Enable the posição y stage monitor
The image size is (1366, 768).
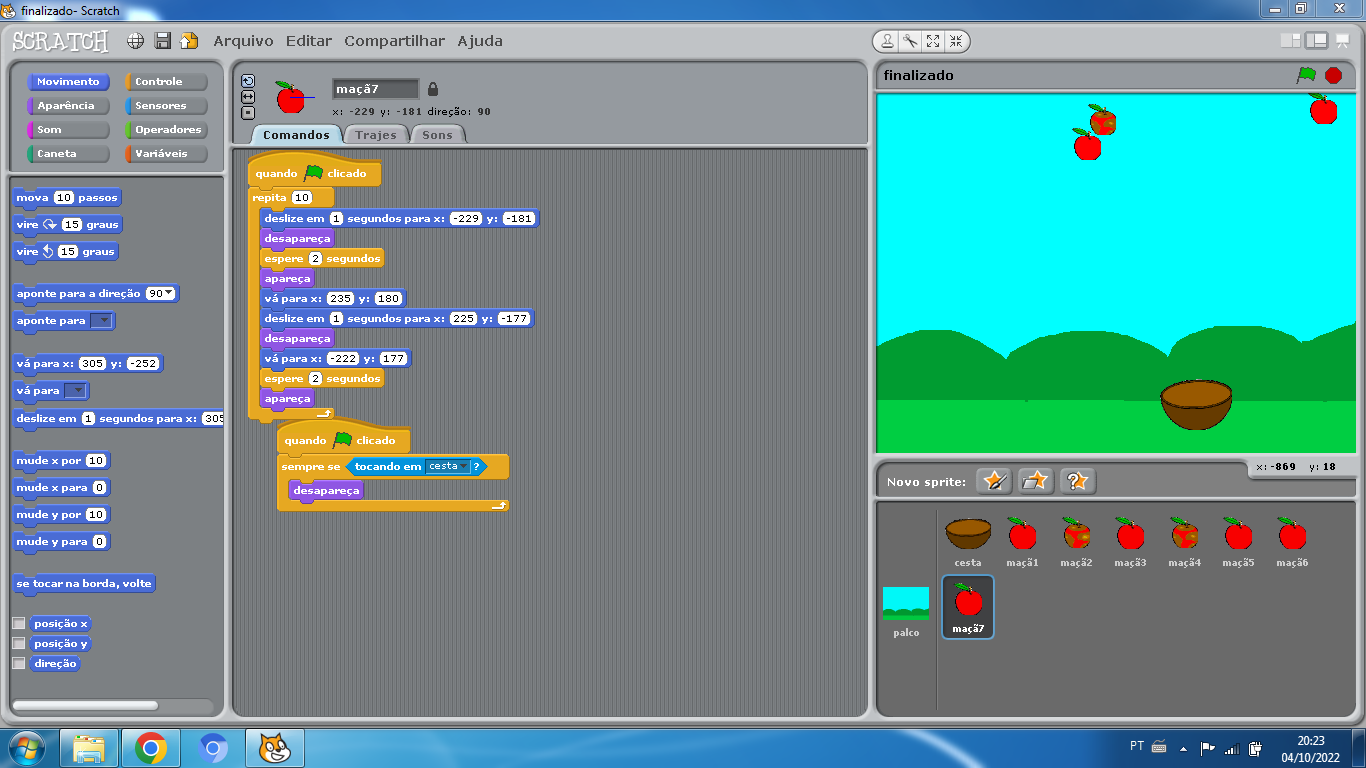tap(18, 643)
